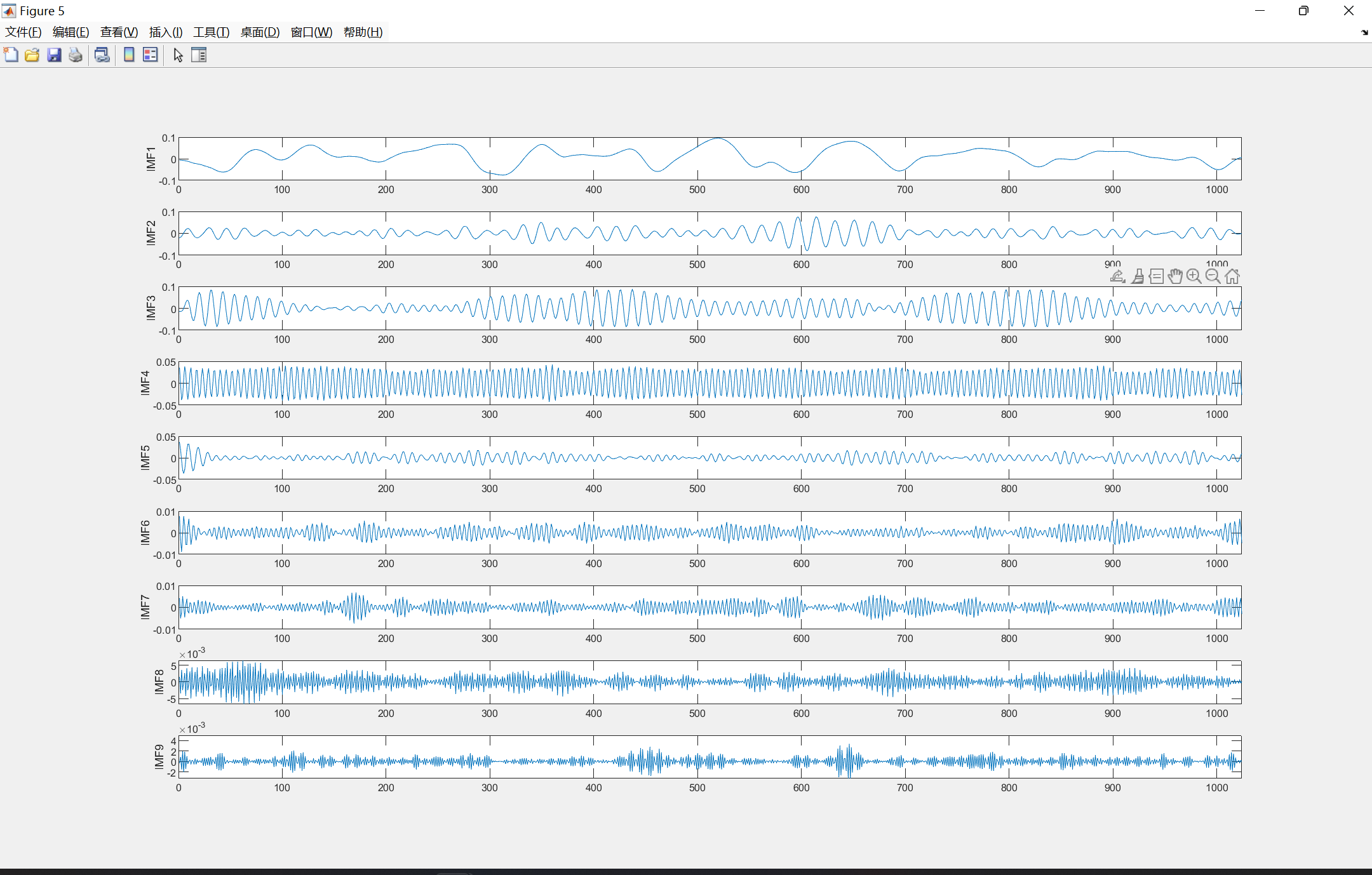Restore view with the Home icon
1372x875 pixels.
coord(1232,277)
